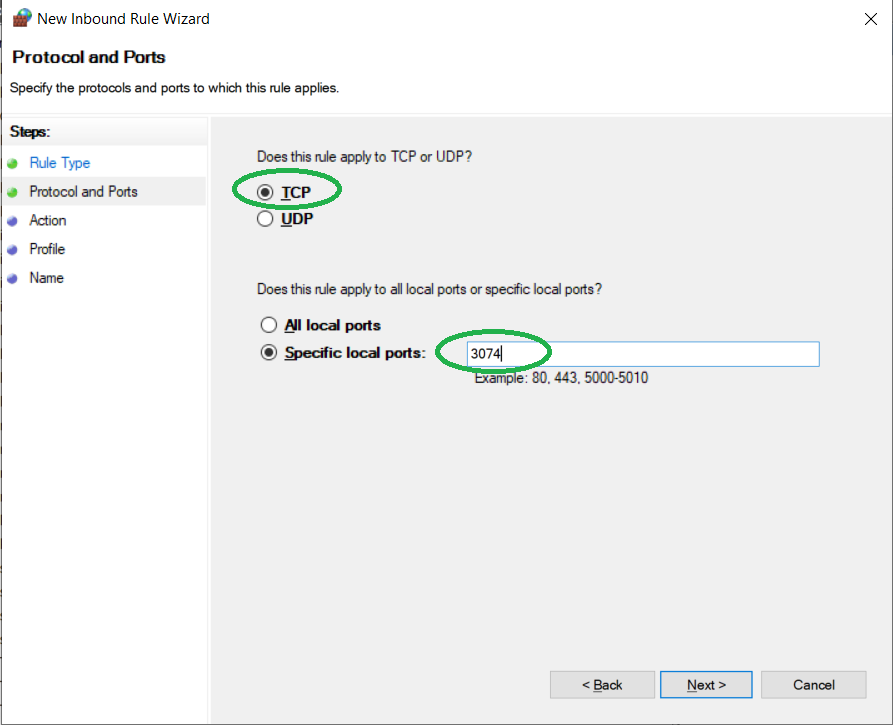The image size is (893, 725).
Task: Open the Profile step label
Action: pos(47,249)
